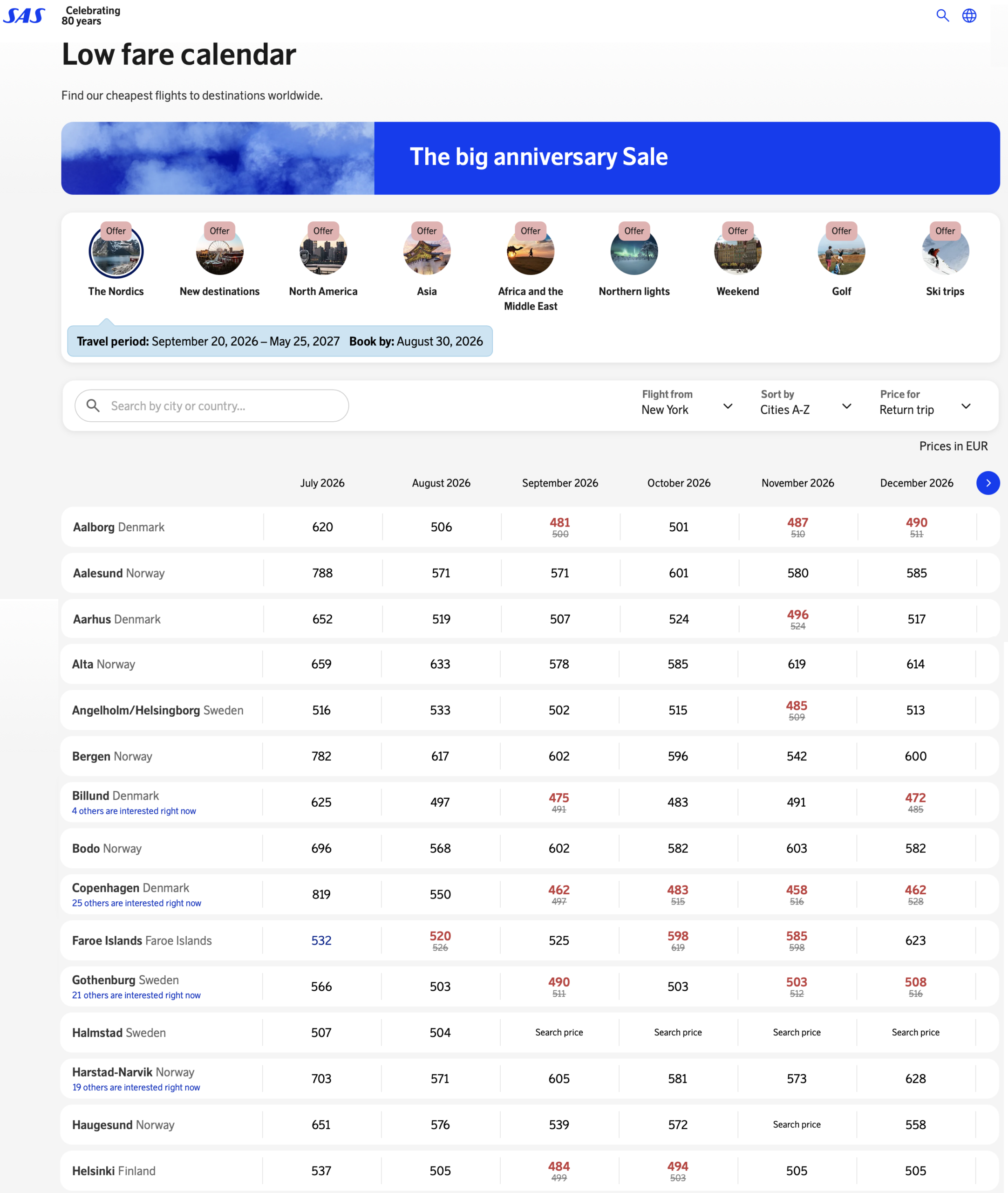The width and height of the screenshot is (1008, 1193).
Task: Focus the Search by city or country field
Action: 211,406
